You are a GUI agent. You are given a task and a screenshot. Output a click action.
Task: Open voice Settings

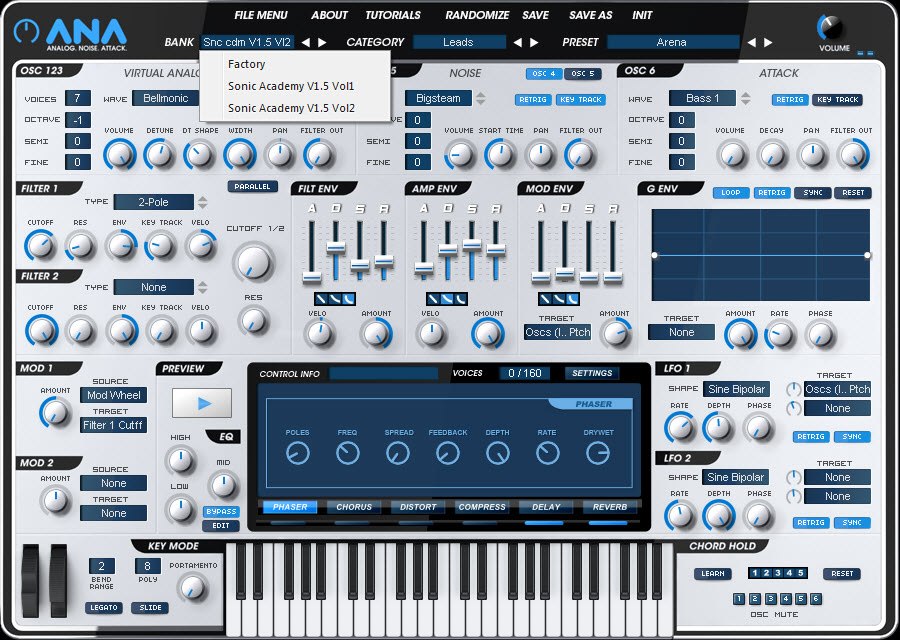(592, 373)
